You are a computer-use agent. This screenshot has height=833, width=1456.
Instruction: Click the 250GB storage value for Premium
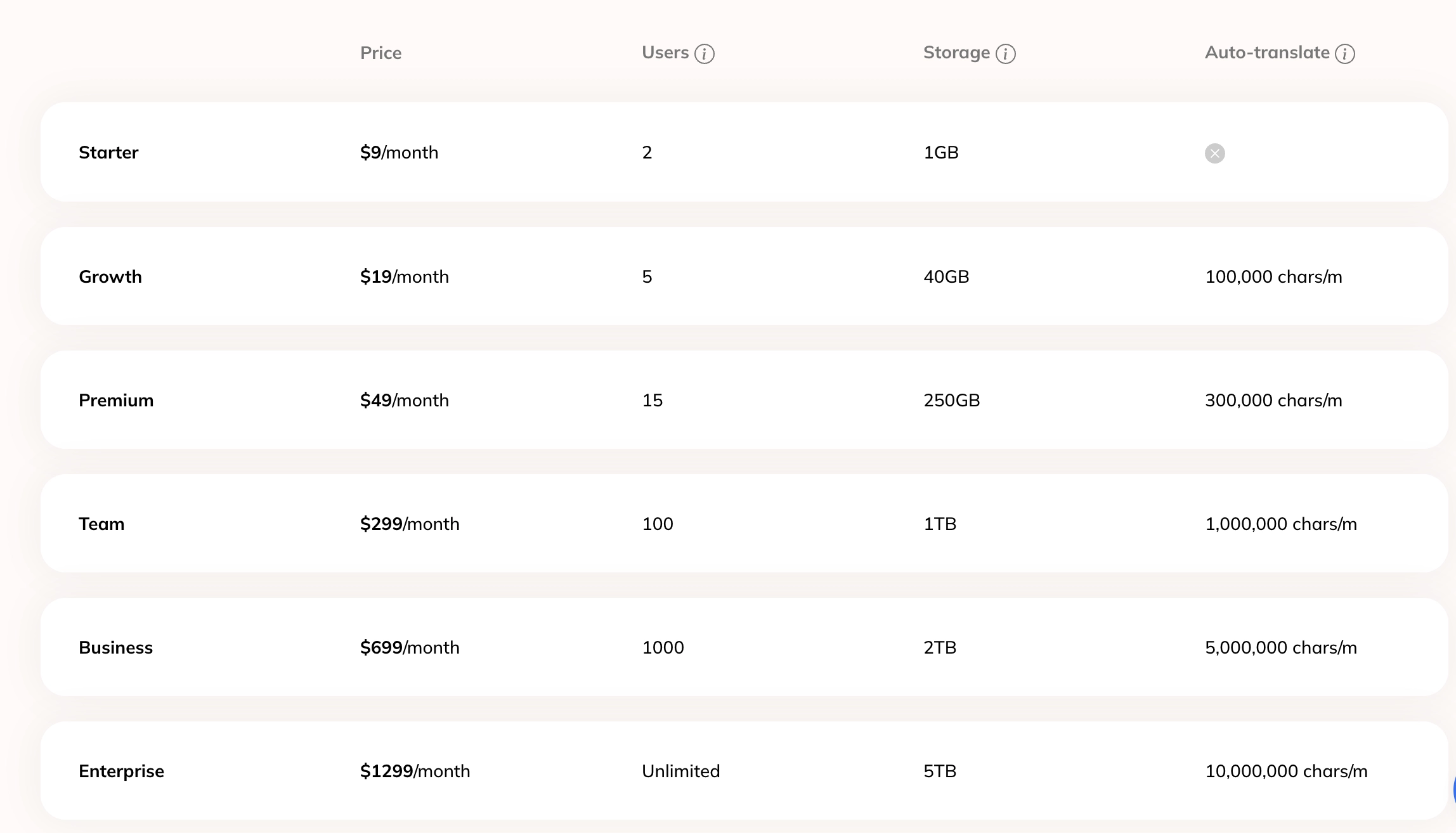[x=951, y=400]
